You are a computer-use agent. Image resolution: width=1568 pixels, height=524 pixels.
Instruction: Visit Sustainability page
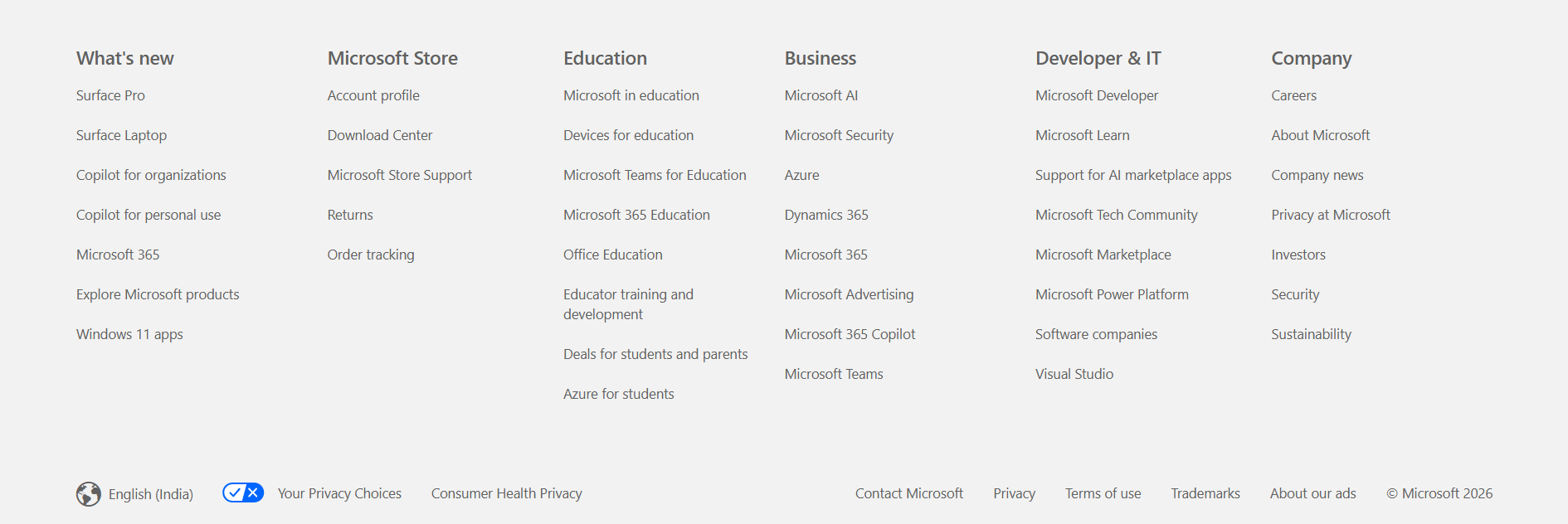click(1312, 334)
